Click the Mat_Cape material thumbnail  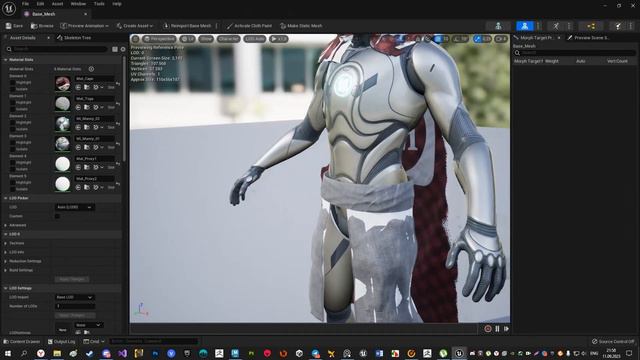click(62, 84)
